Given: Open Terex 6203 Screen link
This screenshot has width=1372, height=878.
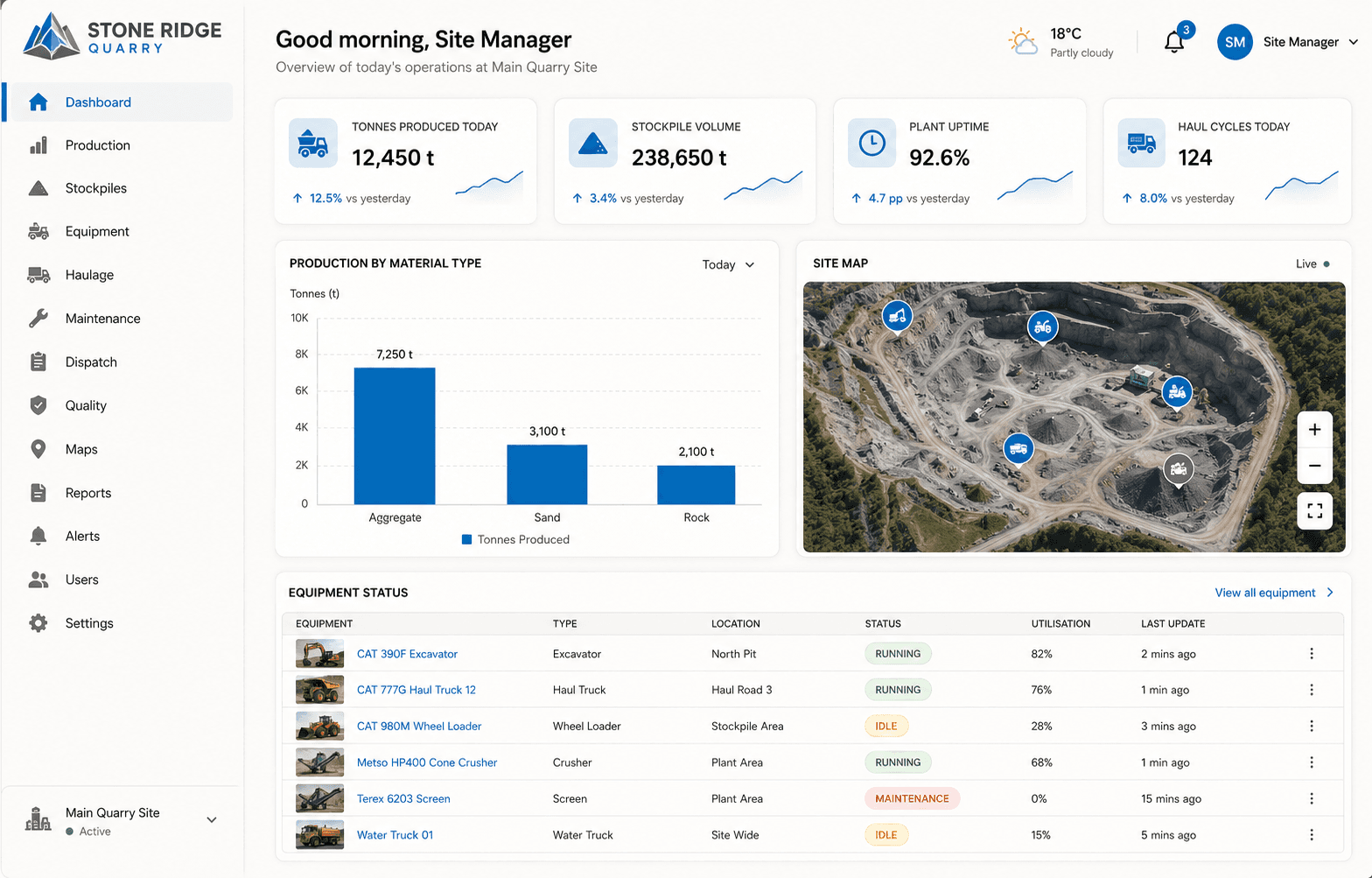Looking at the screenshot, I should 403,798.
